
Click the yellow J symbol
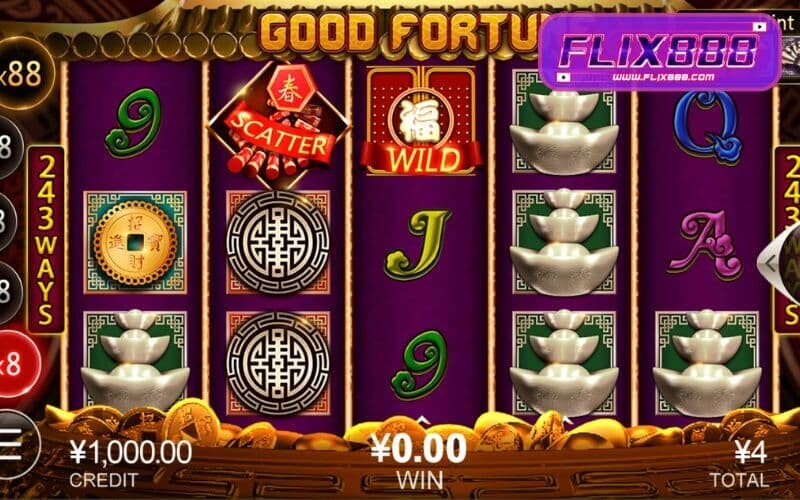coord(417,244)
